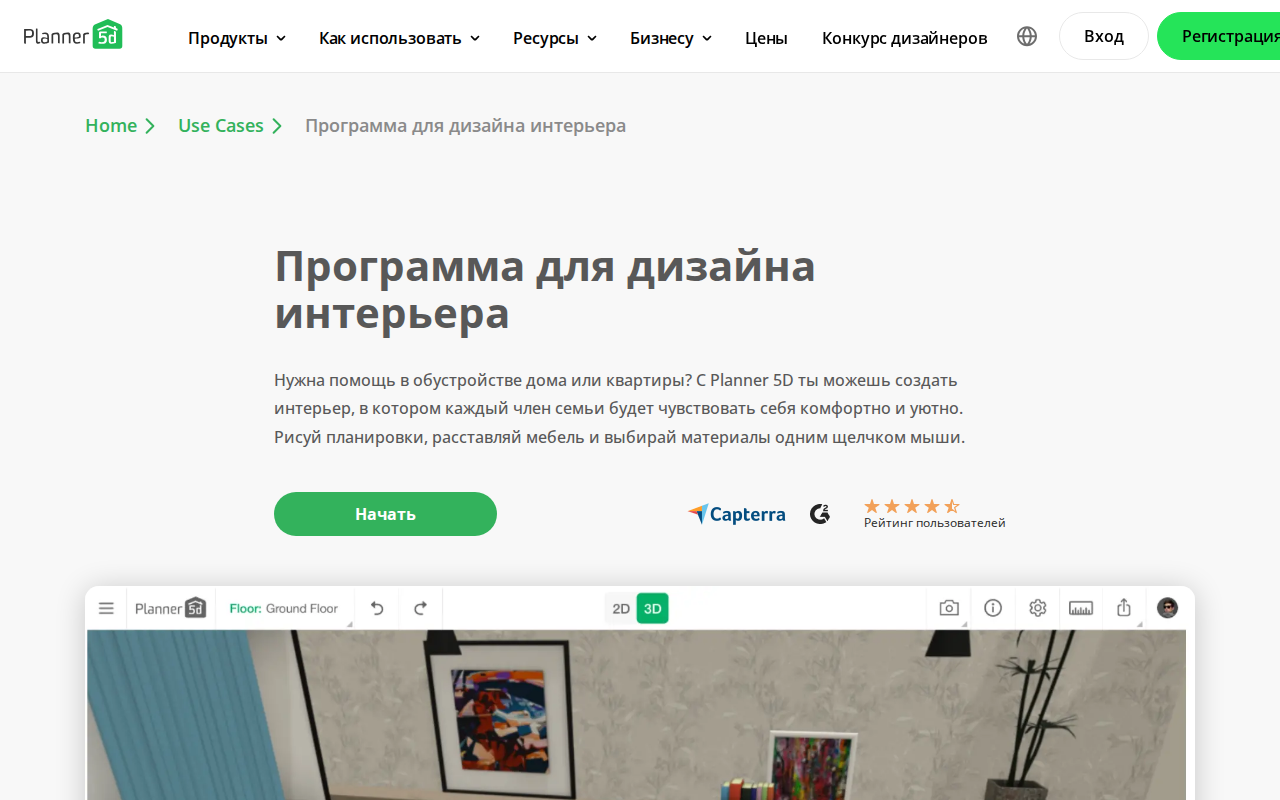Click the undo arrow in editor toolbar

coord(377,608)
